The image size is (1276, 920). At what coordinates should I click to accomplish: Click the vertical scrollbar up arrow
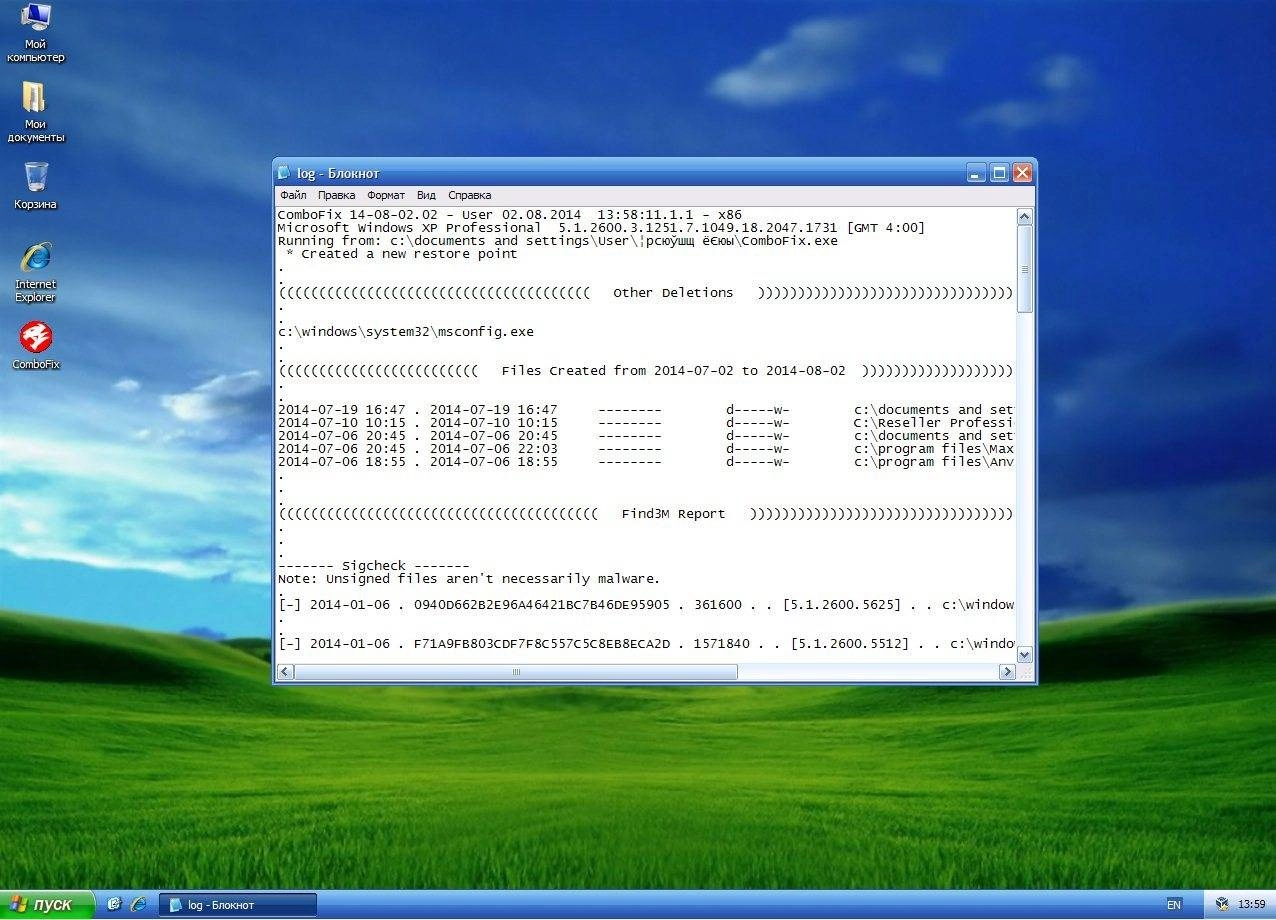(1024, 216)
